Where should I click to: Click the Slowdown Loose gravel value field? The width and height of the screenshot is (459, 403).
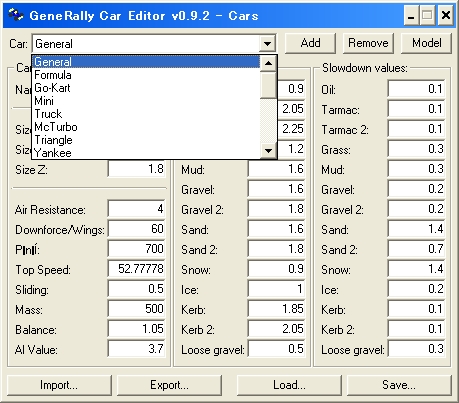pyautogui.click(x=417, y=349)
